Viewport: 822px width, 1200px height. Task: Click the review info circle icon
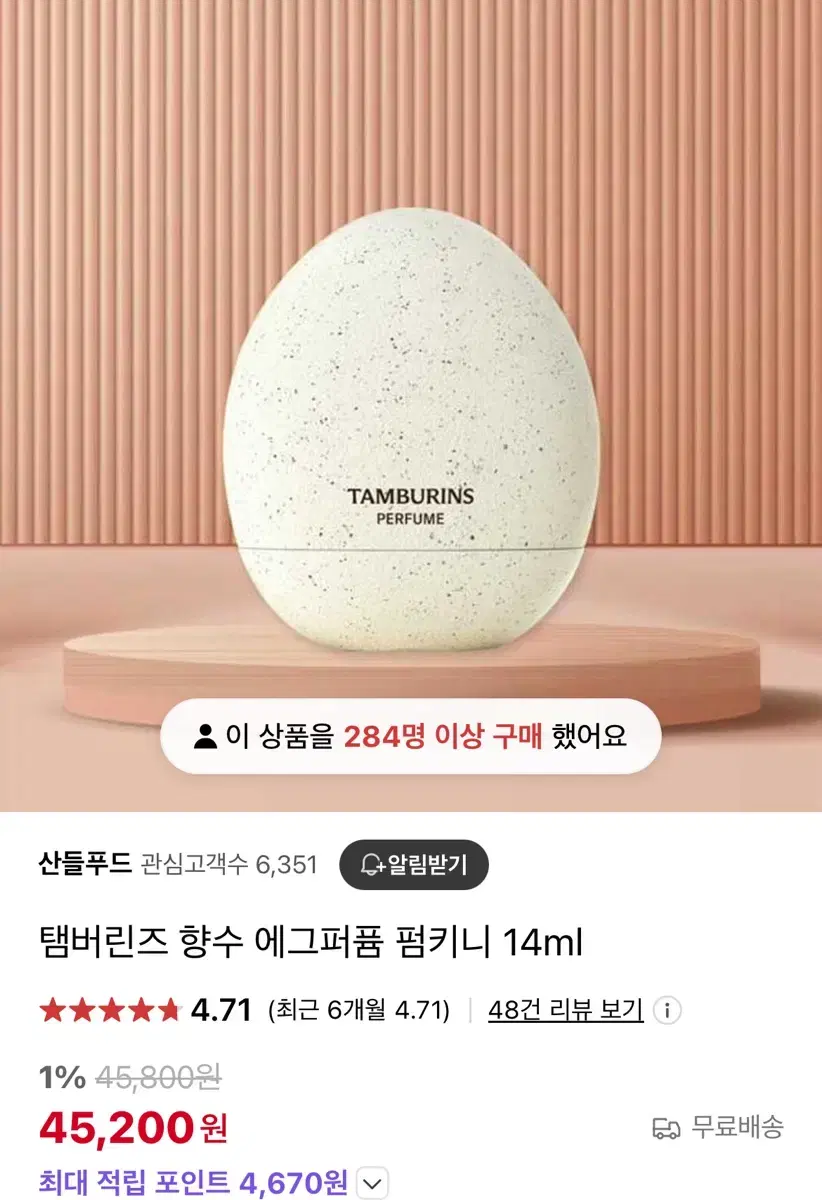coord(668,1010)
